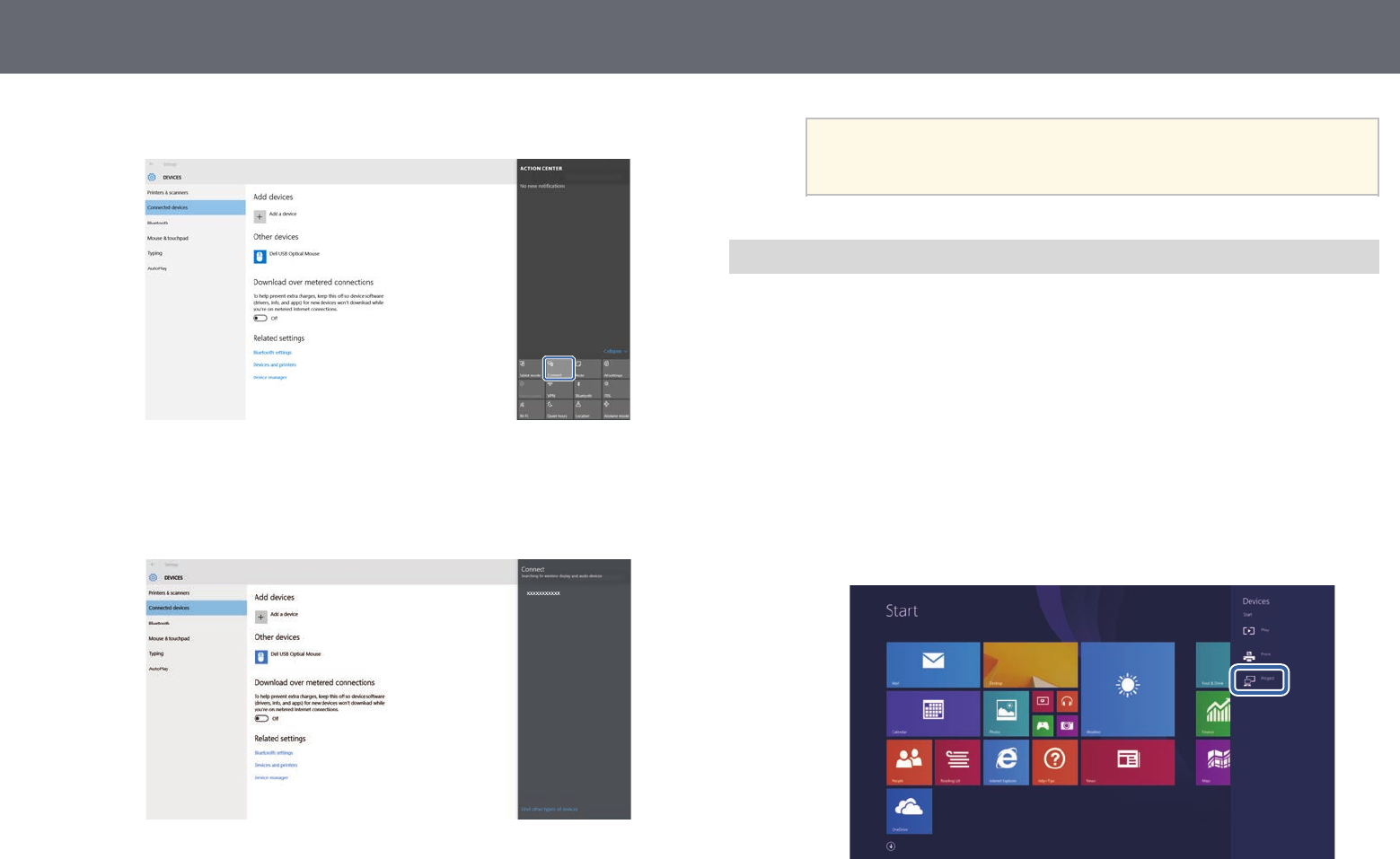Collapse the Action Center quick actions

(614, 351)
